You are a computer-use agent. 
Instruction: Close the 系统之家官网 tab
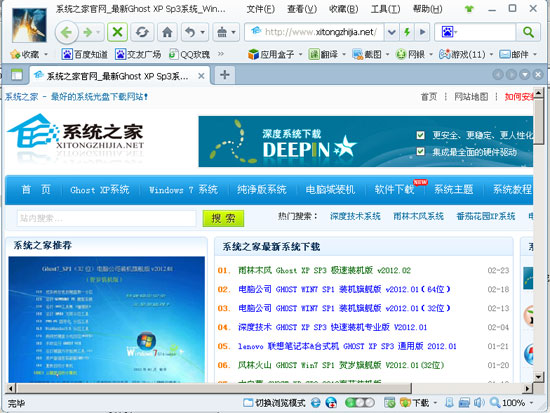click(201, 76)
